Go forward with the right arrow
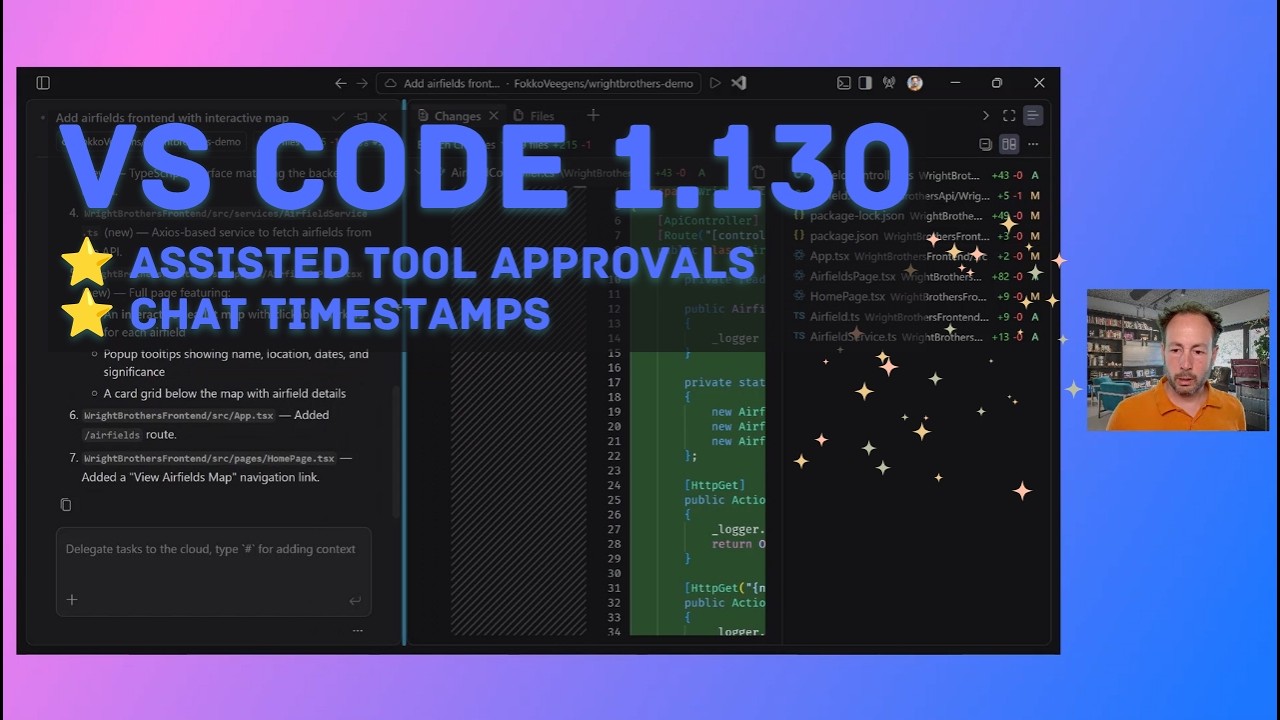This screenshot has width=1280, height=720. [362, 83]
